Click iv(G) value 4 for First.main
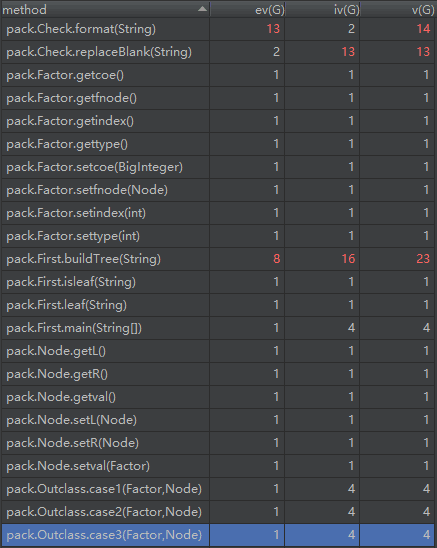This screenshot has width=437, height=548. tap(351, 328)
